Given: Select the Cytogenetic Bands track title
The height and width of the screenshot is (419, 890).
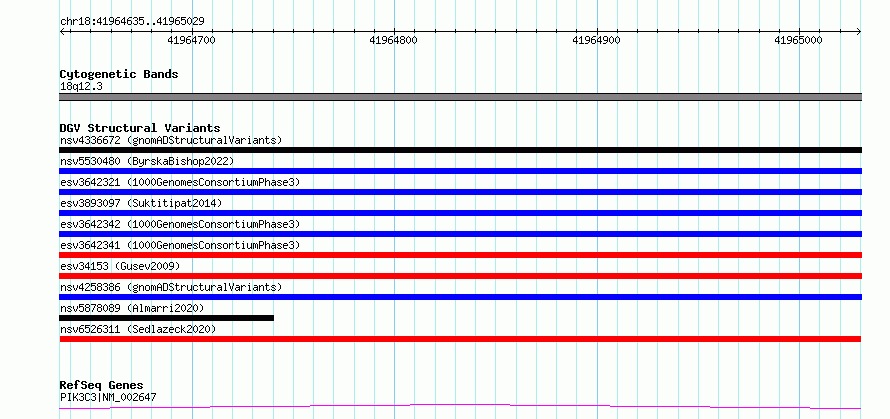Looking at the screenshot, I should (x=119, y=74).
